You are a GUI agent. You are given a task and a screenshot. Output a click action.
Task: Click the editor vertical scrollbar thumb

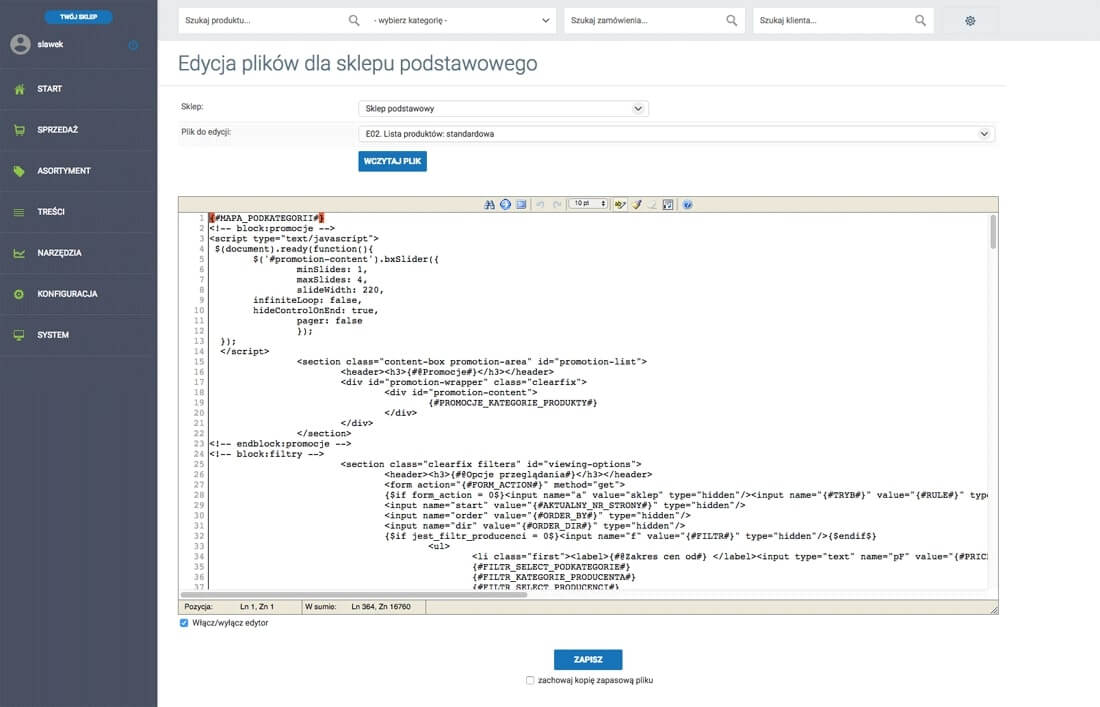993,231
